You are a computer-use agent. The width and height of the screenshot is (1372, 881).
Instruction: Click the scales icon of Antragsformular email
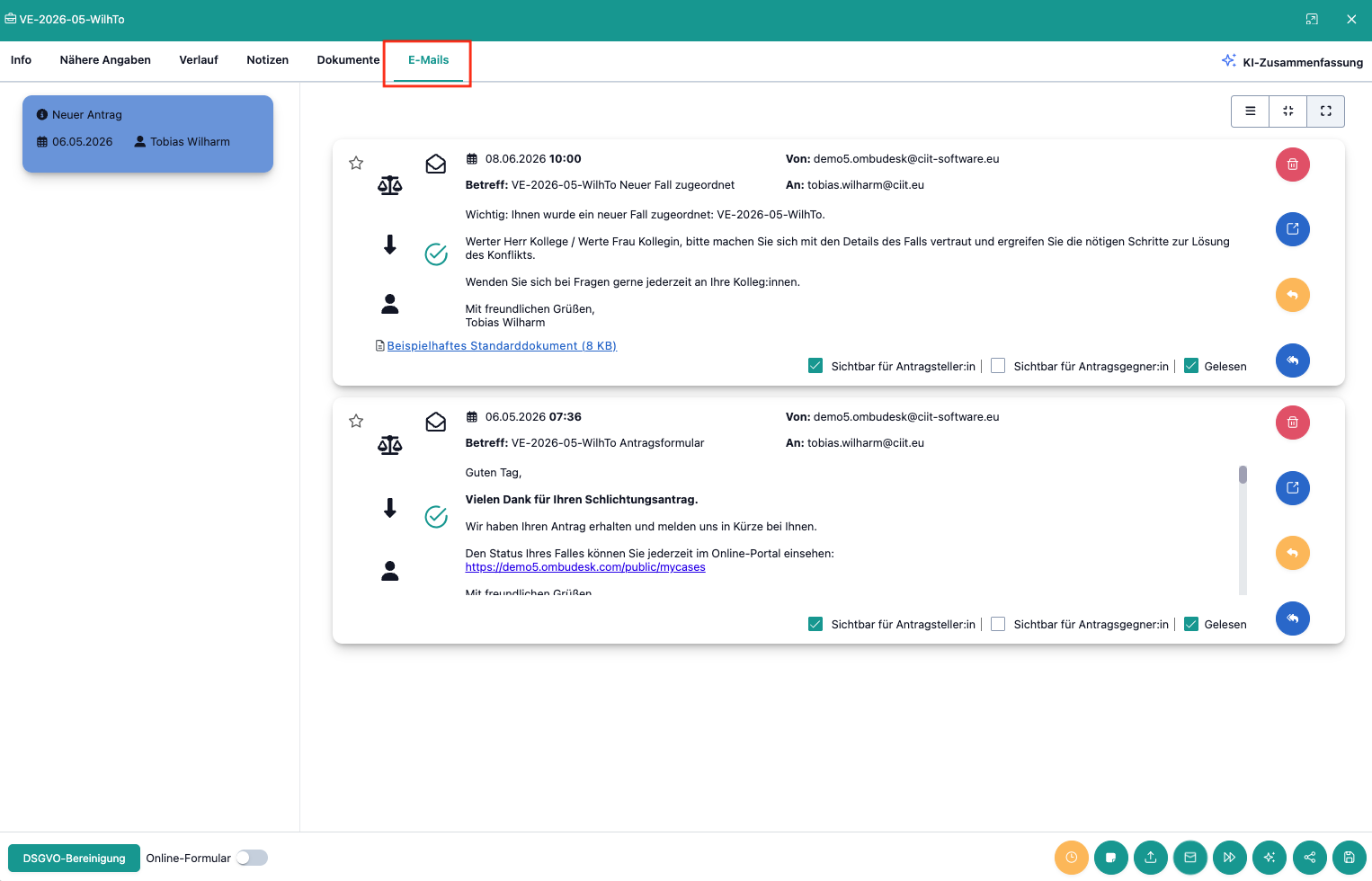coord(389,444)
